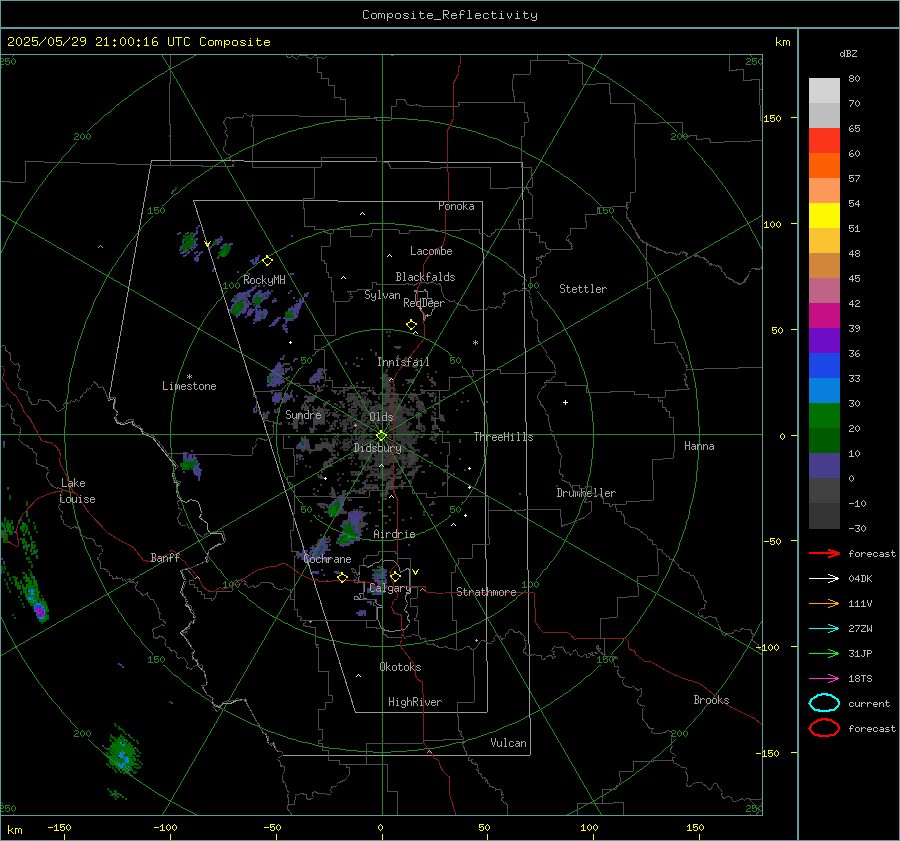Click the current legend label

coord(868,703)
